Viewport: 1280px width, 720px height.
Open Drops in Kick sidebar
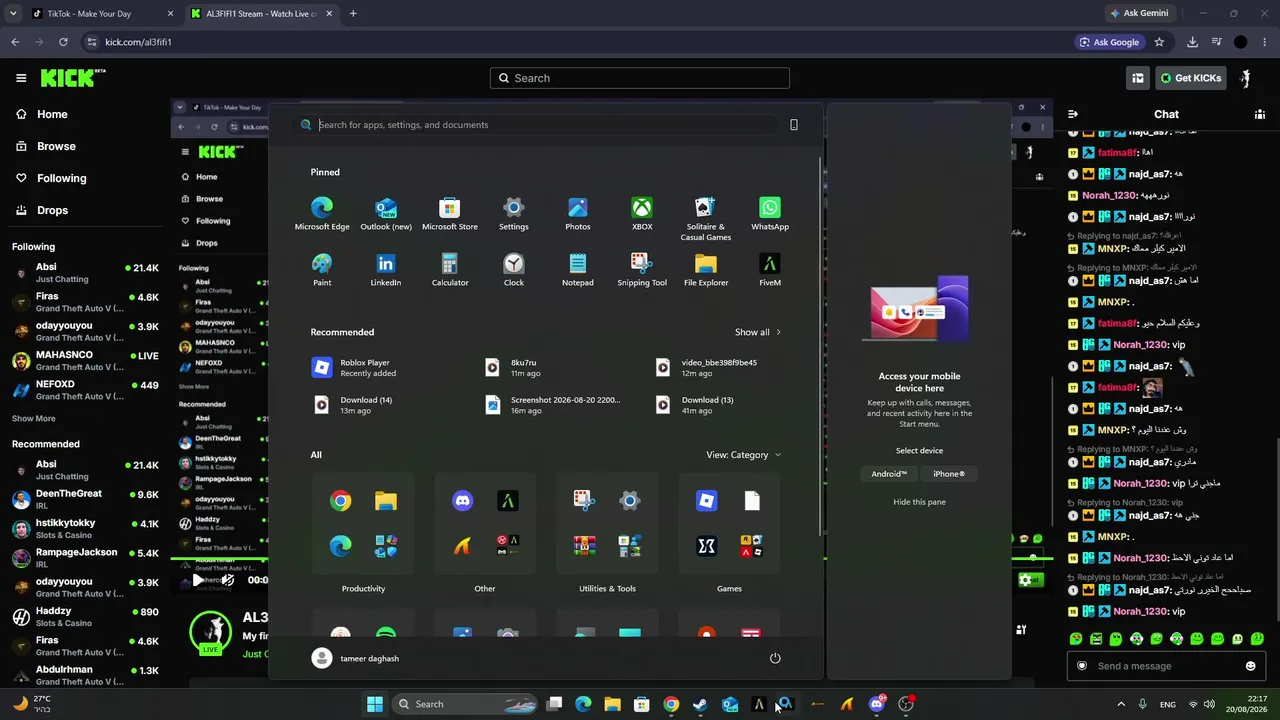pos(42,210)
